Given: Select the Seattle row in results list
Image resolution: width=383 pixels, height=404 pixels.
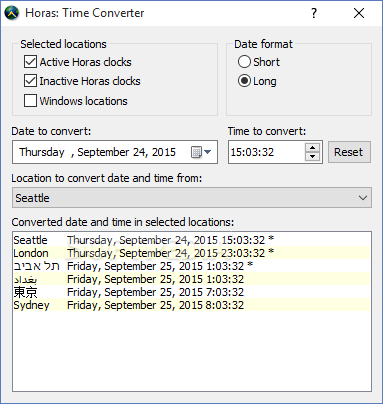Looking at the screenshot, I should point(192,240).
